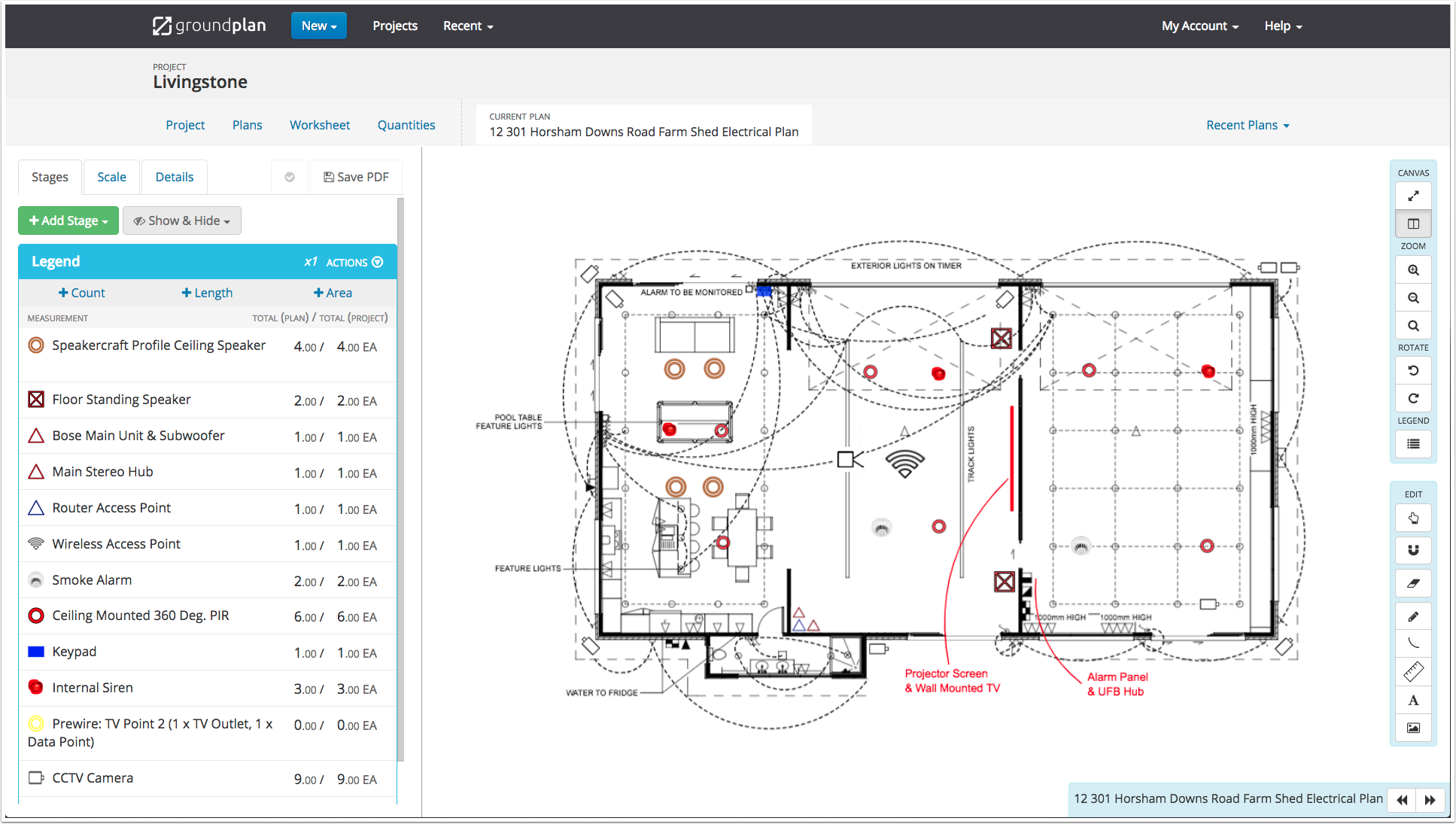The image size is (1456, 824).
Task: Select the Eraser tool in Edit panel
Action: [x=1413, y=583]
